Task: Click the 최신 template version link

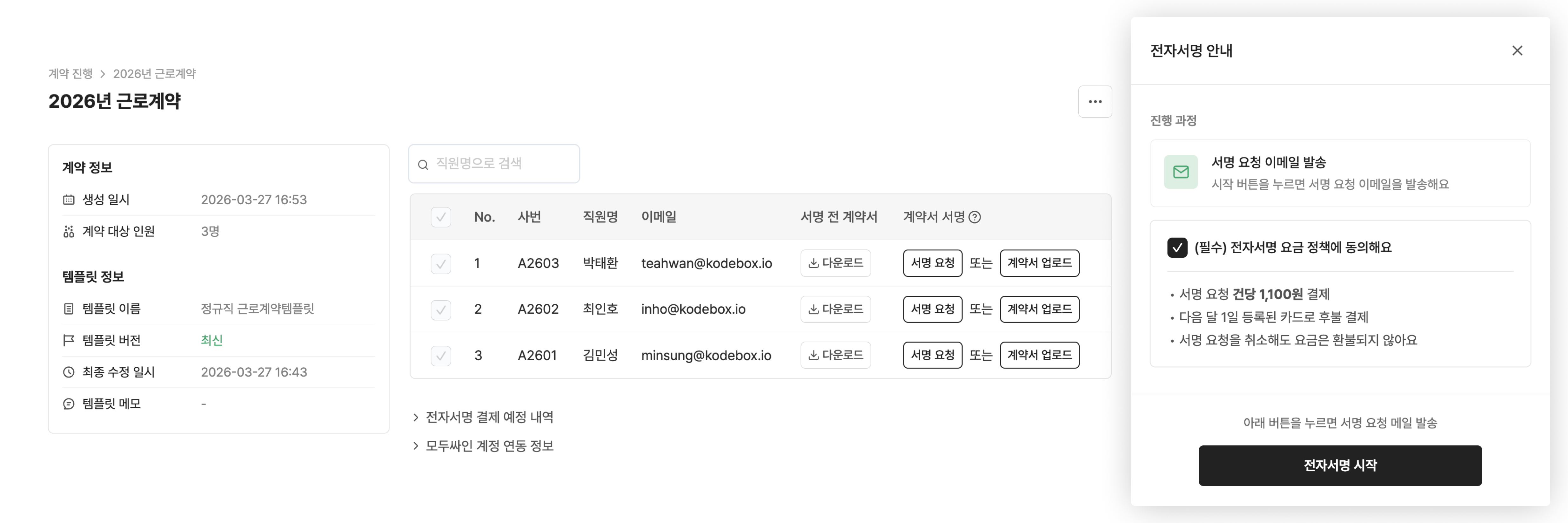Action: [211, 340]
